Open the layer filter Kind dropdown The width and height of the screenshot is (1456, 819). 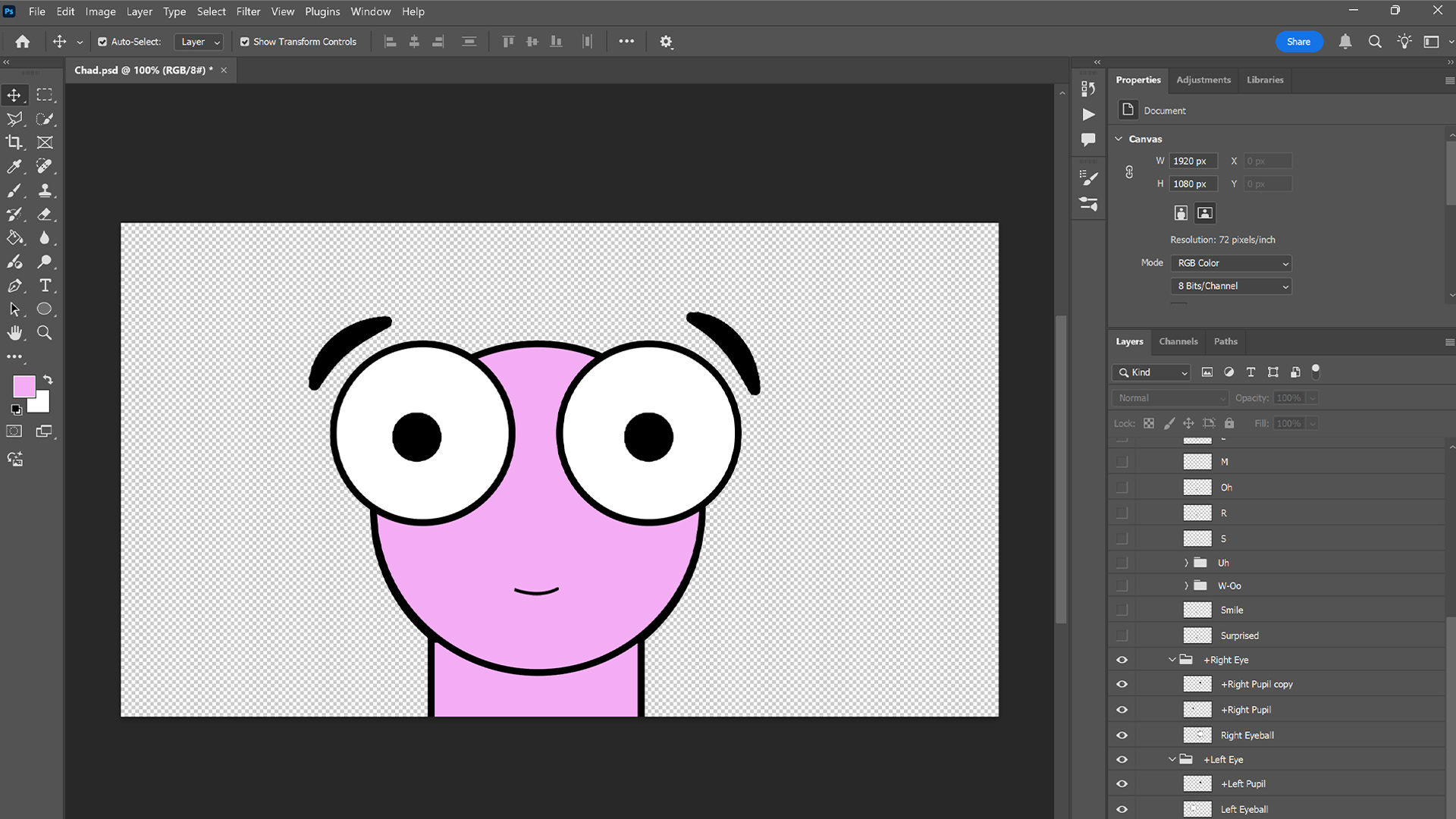click(x=1152, y=372)
